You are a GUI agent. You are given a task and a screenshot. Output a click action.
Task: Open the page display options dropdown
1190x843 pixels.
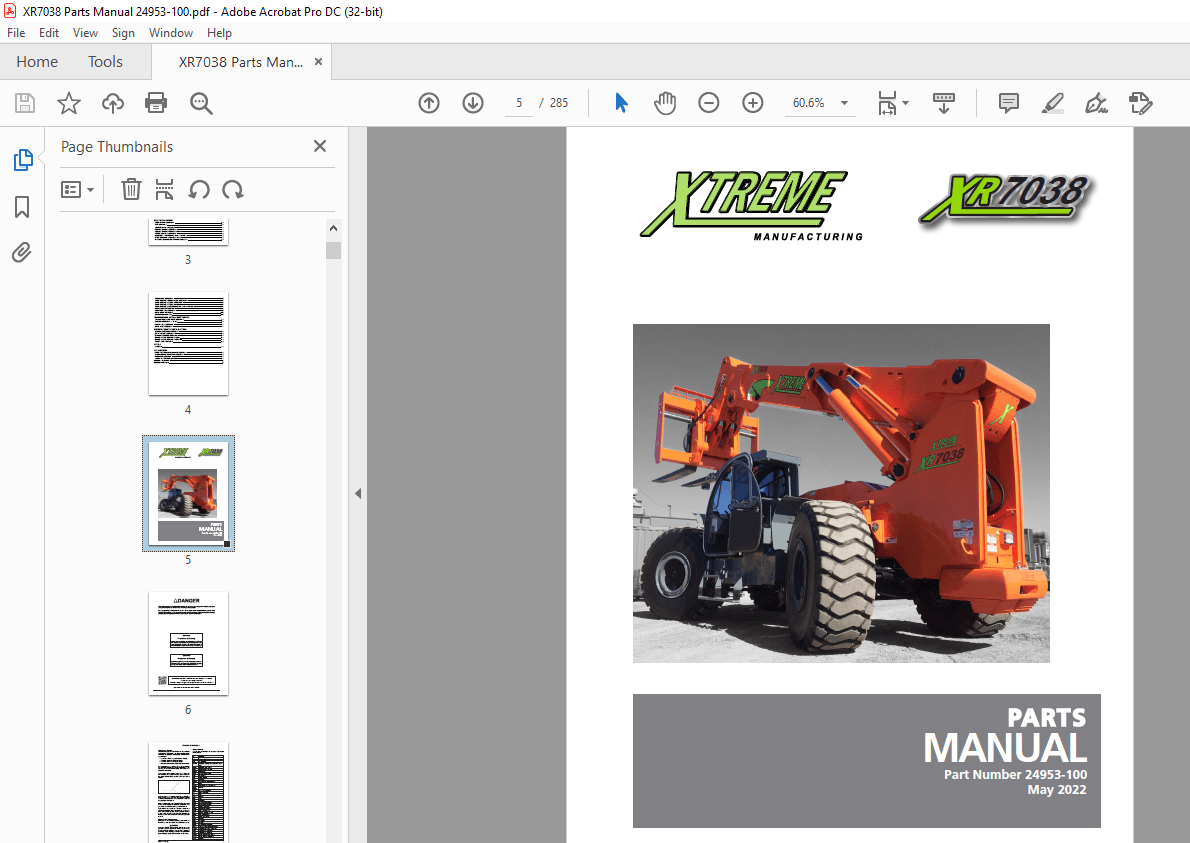[893, 103]
